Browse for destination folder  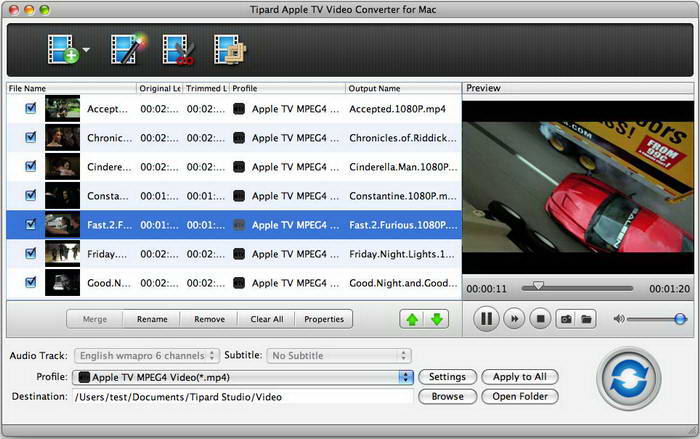coord(447,397)
